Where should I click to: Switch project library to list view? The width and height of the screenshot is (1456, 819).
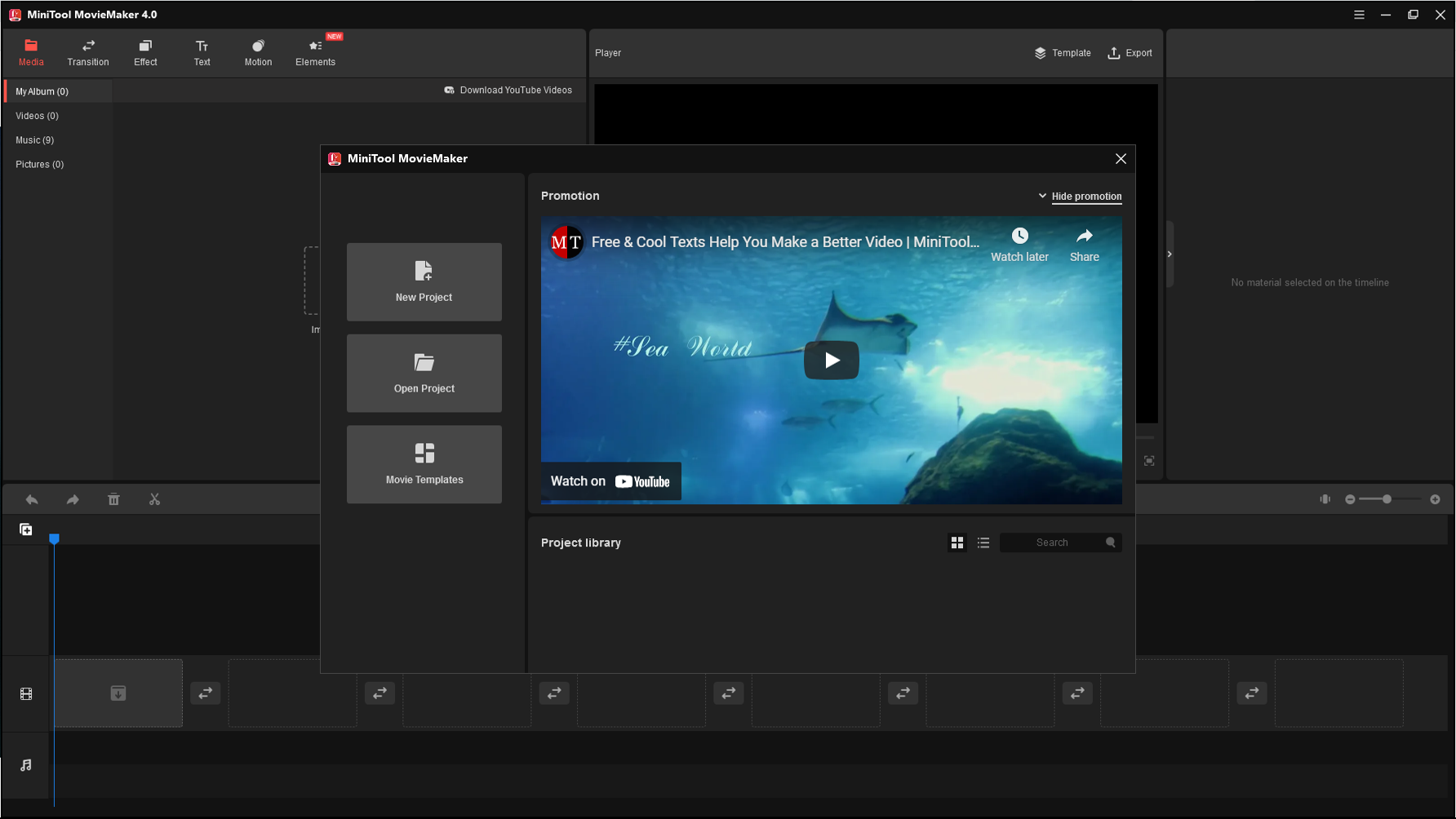point(983,542)
